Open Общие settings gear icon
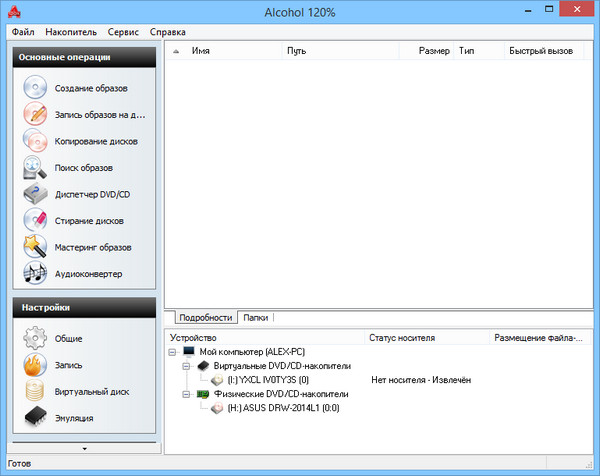Screen dimensions: 600x476 36,339
